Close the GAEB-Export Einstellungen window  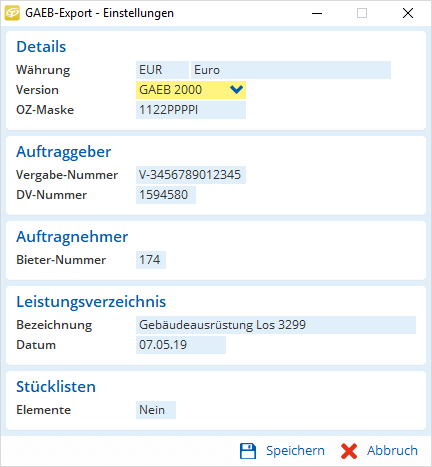(x=408, y=13)
